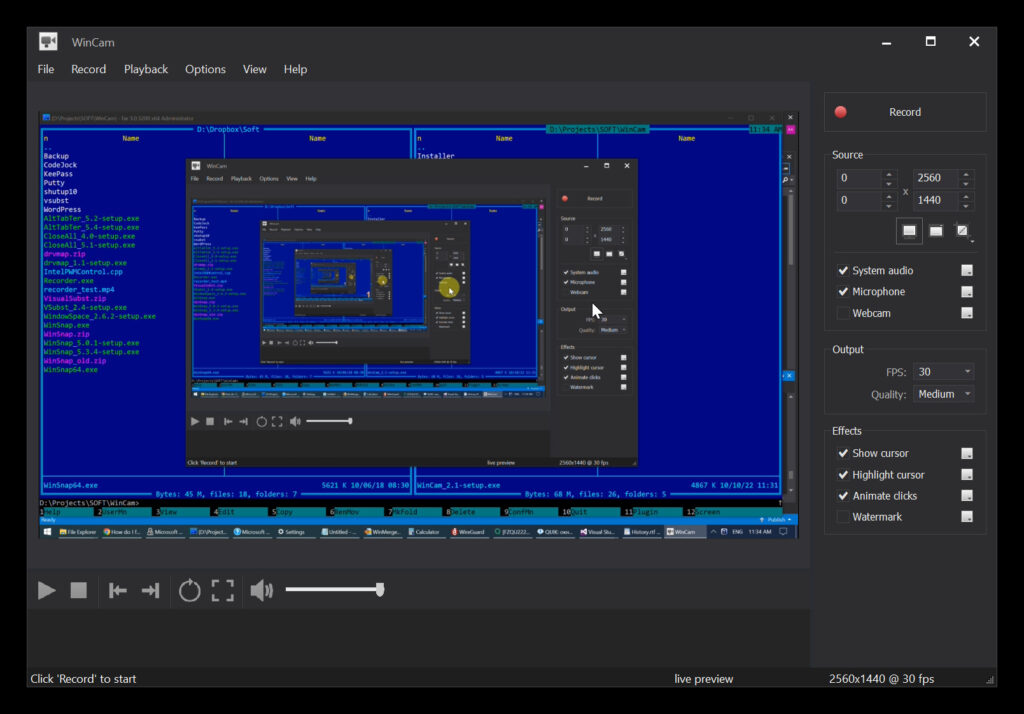The height and width of the screenshot is (714, 1024).
Task: Toggle fullscreen preview icon
Action: click(x=223, y=591)
